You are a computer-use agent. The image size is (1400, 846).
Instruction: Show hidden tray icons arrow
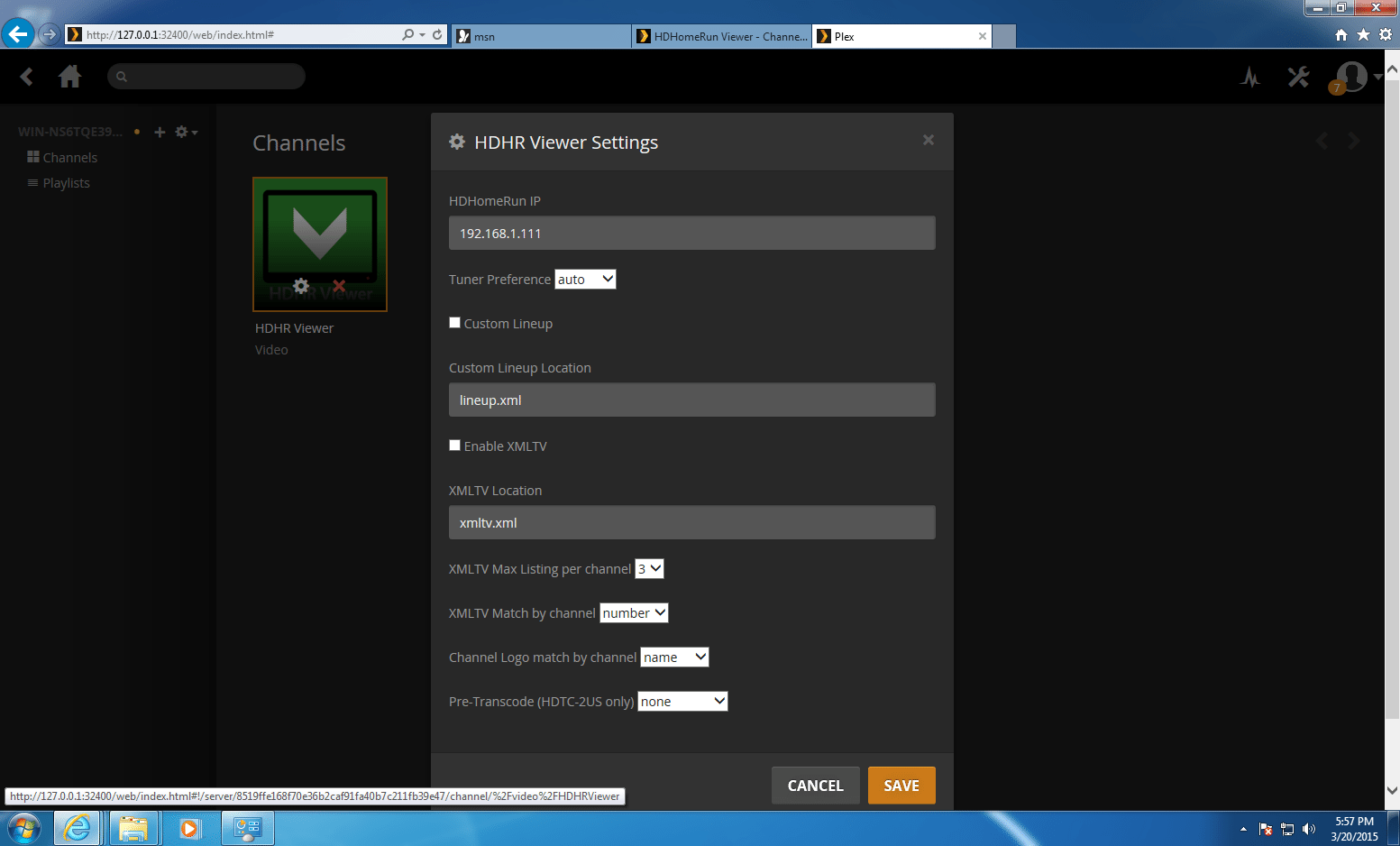[1243, 829]
